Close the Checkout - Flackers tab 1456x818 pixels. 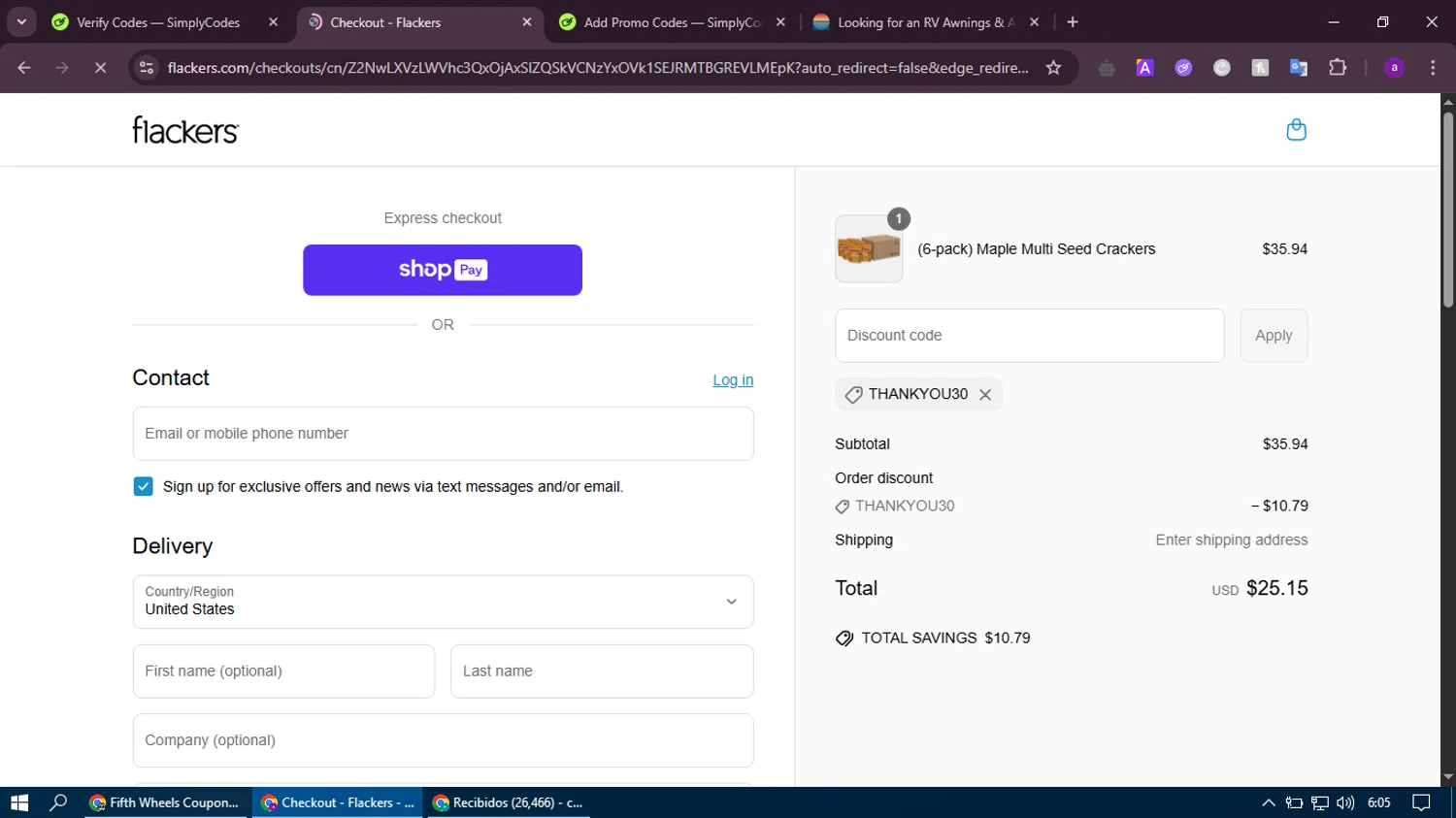527,22
